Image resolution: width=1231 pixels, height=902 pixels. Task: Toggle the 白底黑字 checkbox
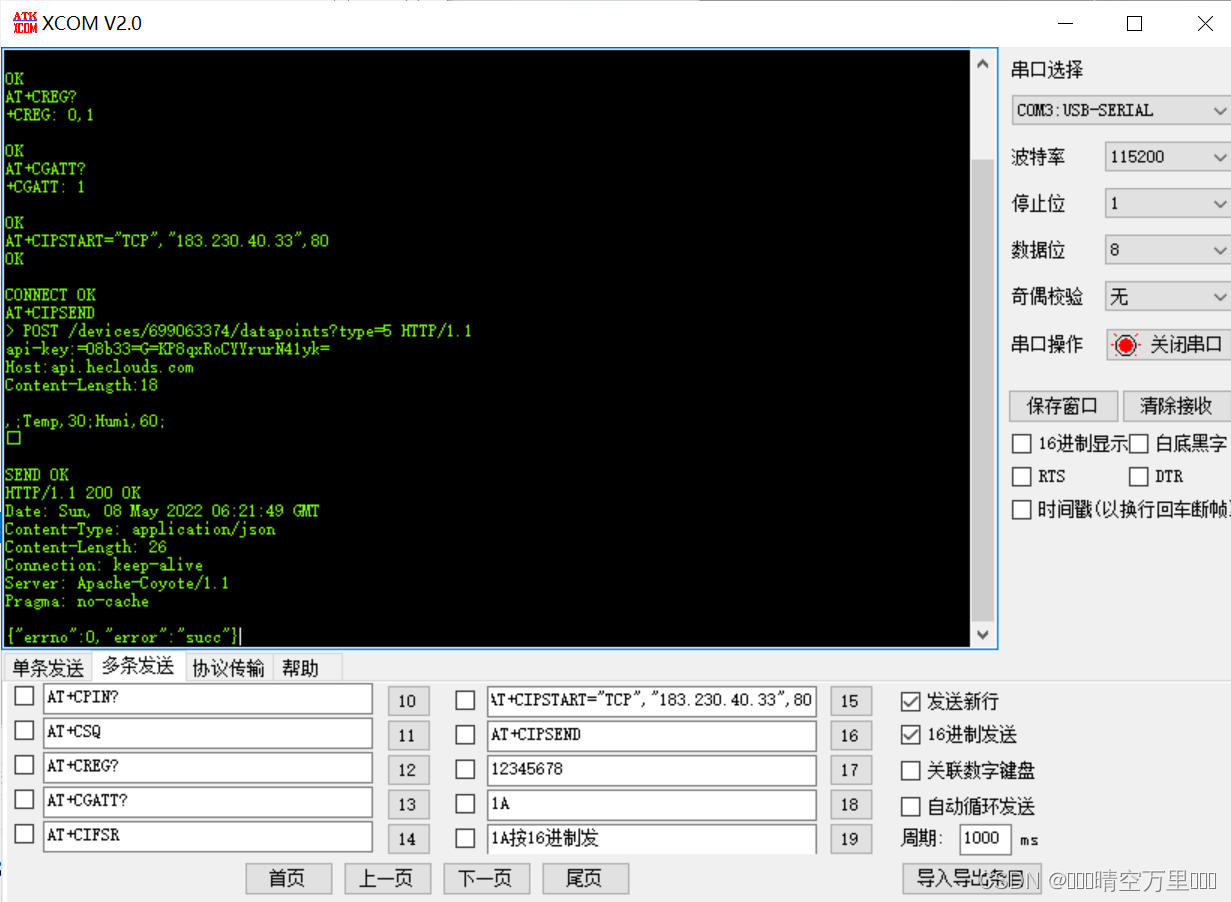pyautogui.click(x=1138, y=444)
